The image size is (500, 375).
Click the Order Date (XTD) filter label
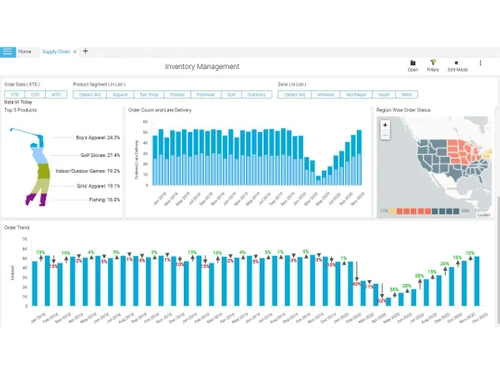coord(22,84)
